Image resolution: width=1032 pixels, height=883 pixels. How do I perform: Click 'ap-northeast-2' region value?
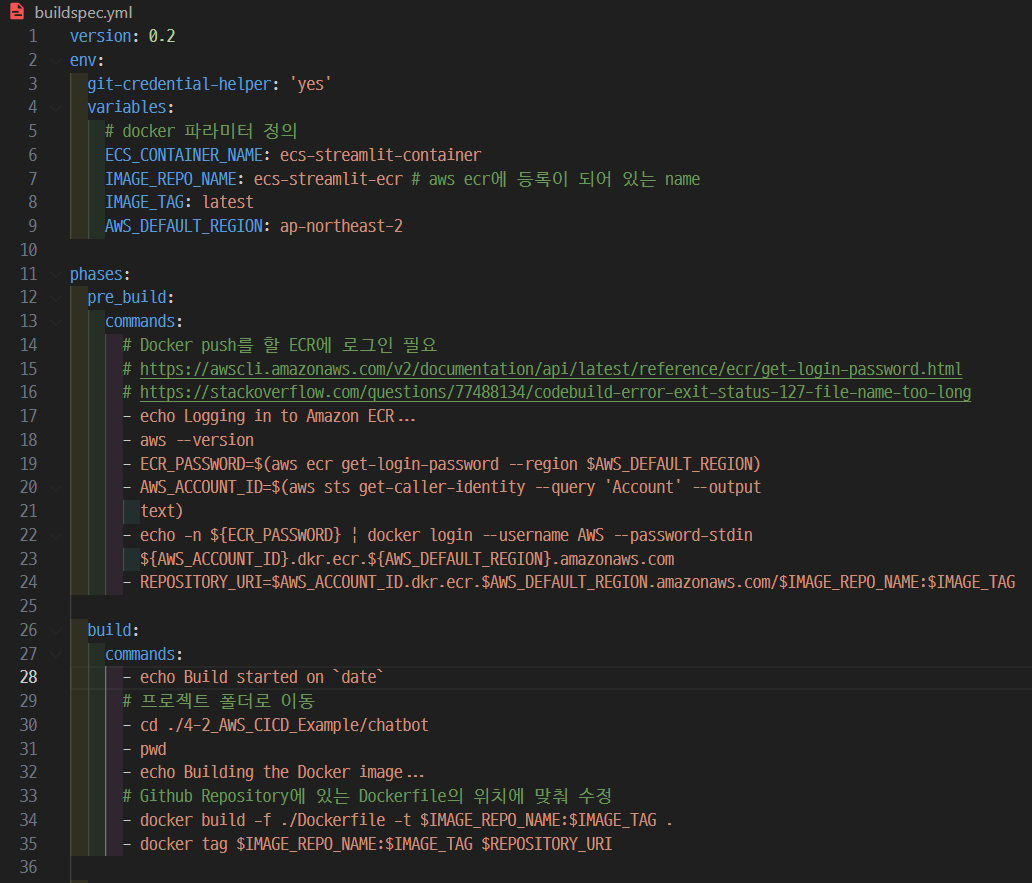point(341,226)
